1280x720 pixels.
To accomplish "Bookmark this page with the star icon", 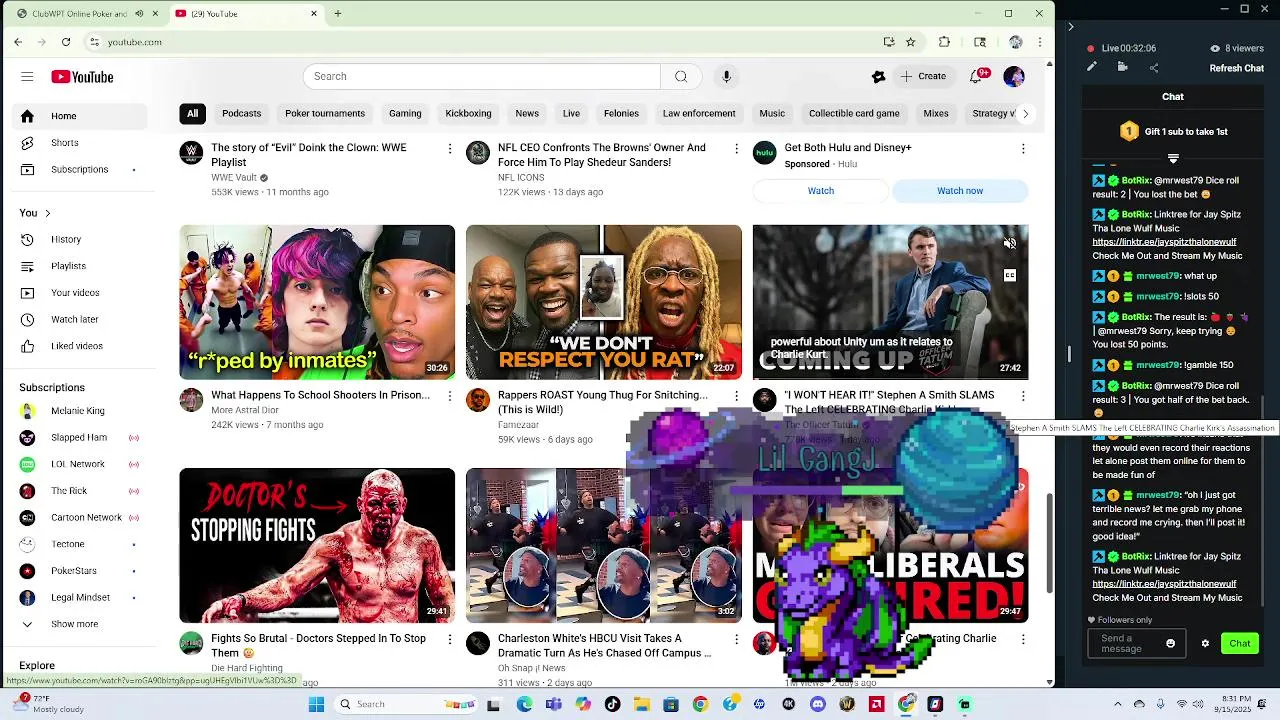I will (910, 42).
